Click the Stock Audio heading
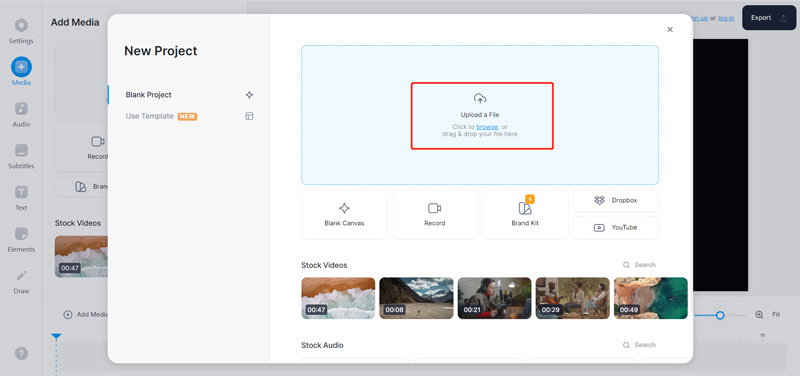800x376 pixels. (x=322, y=345)
